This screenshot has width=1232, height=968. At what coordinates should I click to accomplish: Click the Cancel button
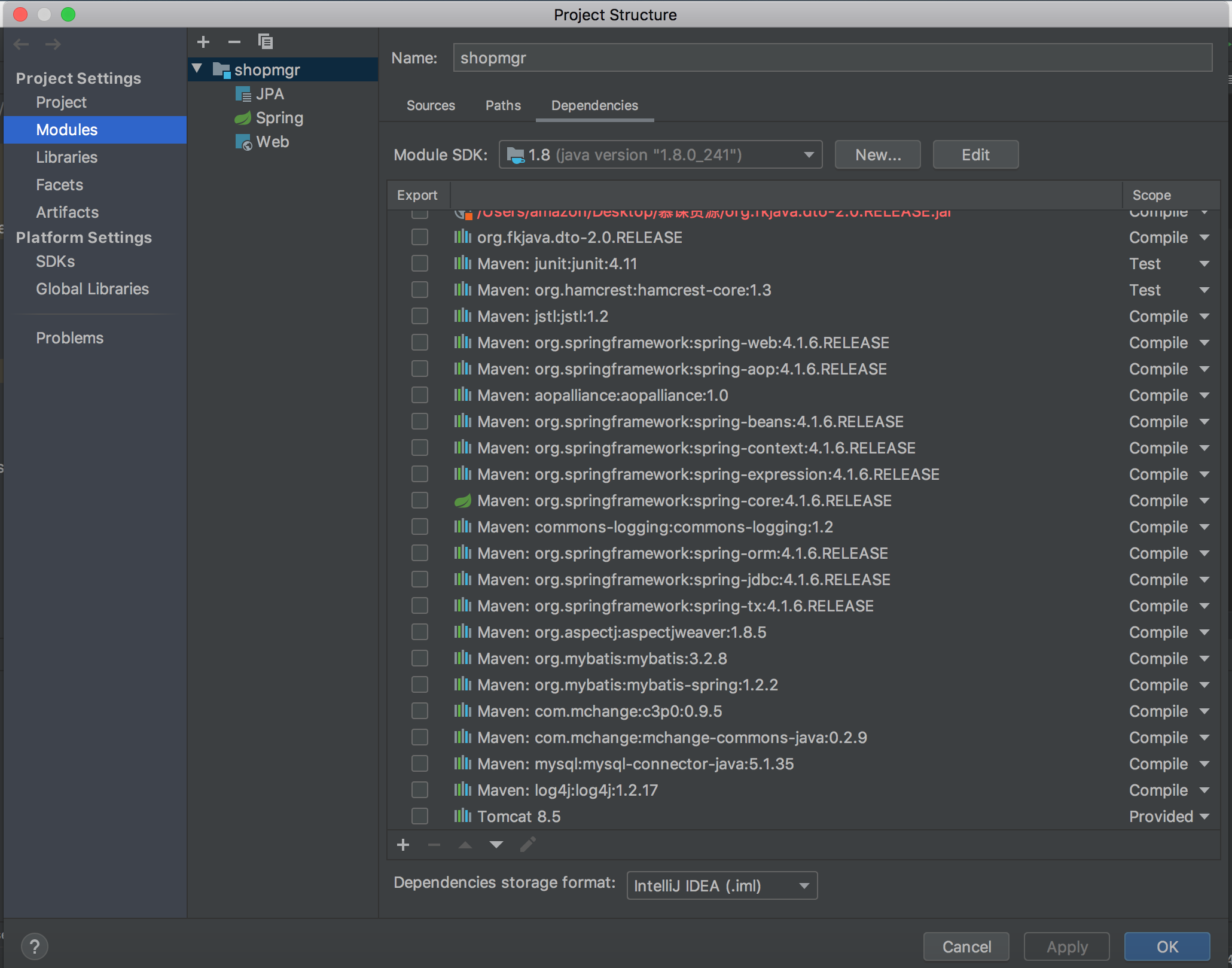click(966, 946)
